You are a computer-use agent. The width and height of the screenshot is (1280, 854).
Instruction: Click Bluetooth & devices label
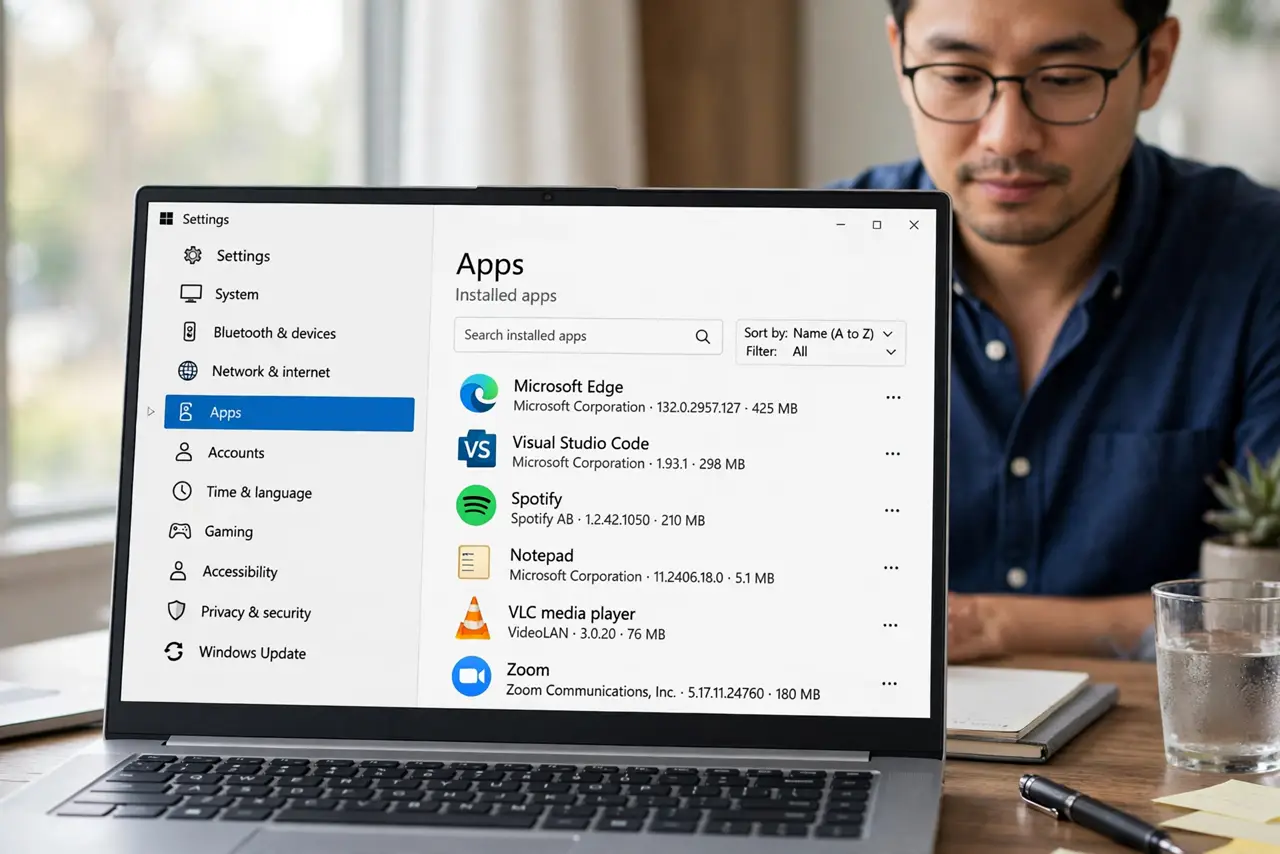point(275,333)
